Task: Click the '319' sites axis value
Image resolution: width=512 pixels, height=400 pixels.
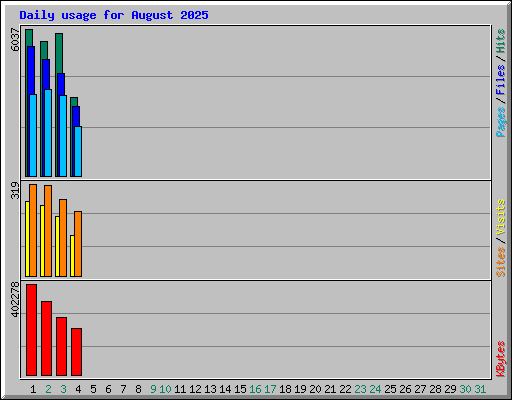Action: [15, 190]
